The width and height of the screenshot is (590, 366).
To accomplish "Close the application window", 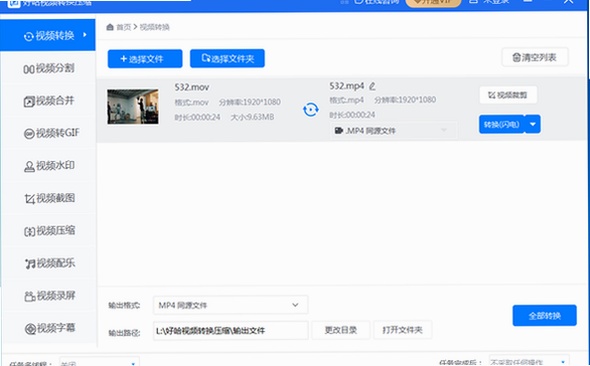I will click(569, 2).
